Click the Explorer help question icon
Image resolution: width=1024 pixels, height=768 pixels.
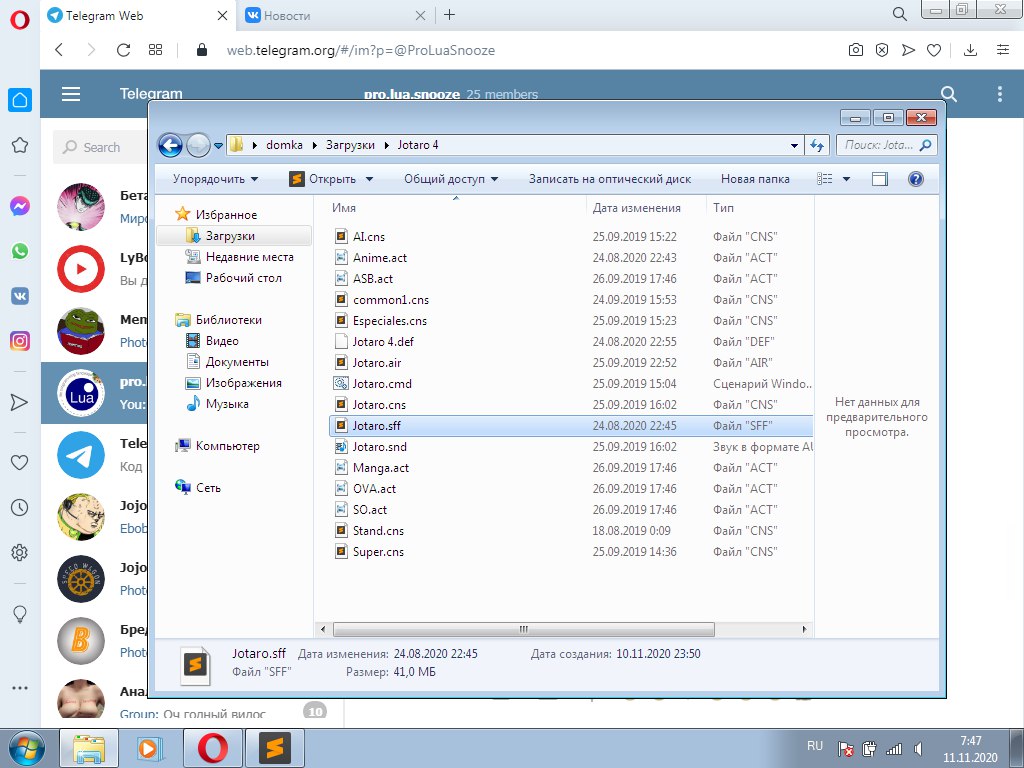[914, 179]
